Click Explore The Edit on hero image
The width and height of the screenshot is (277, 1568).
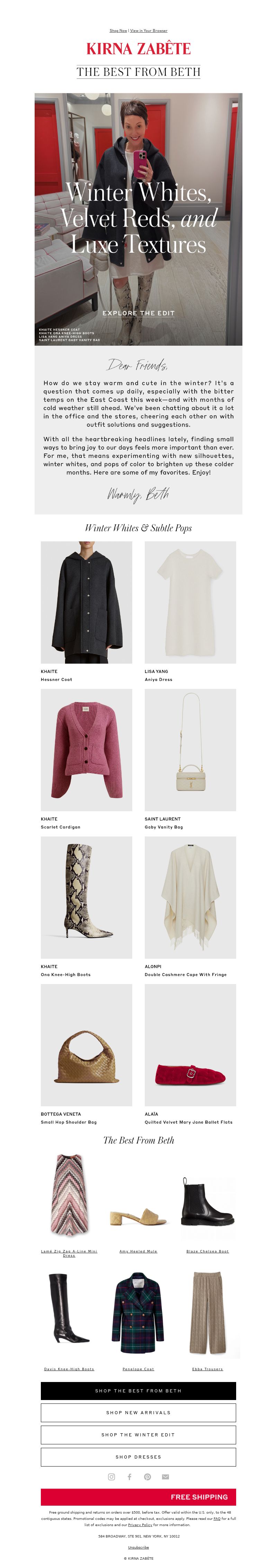[x=138, y=313]
